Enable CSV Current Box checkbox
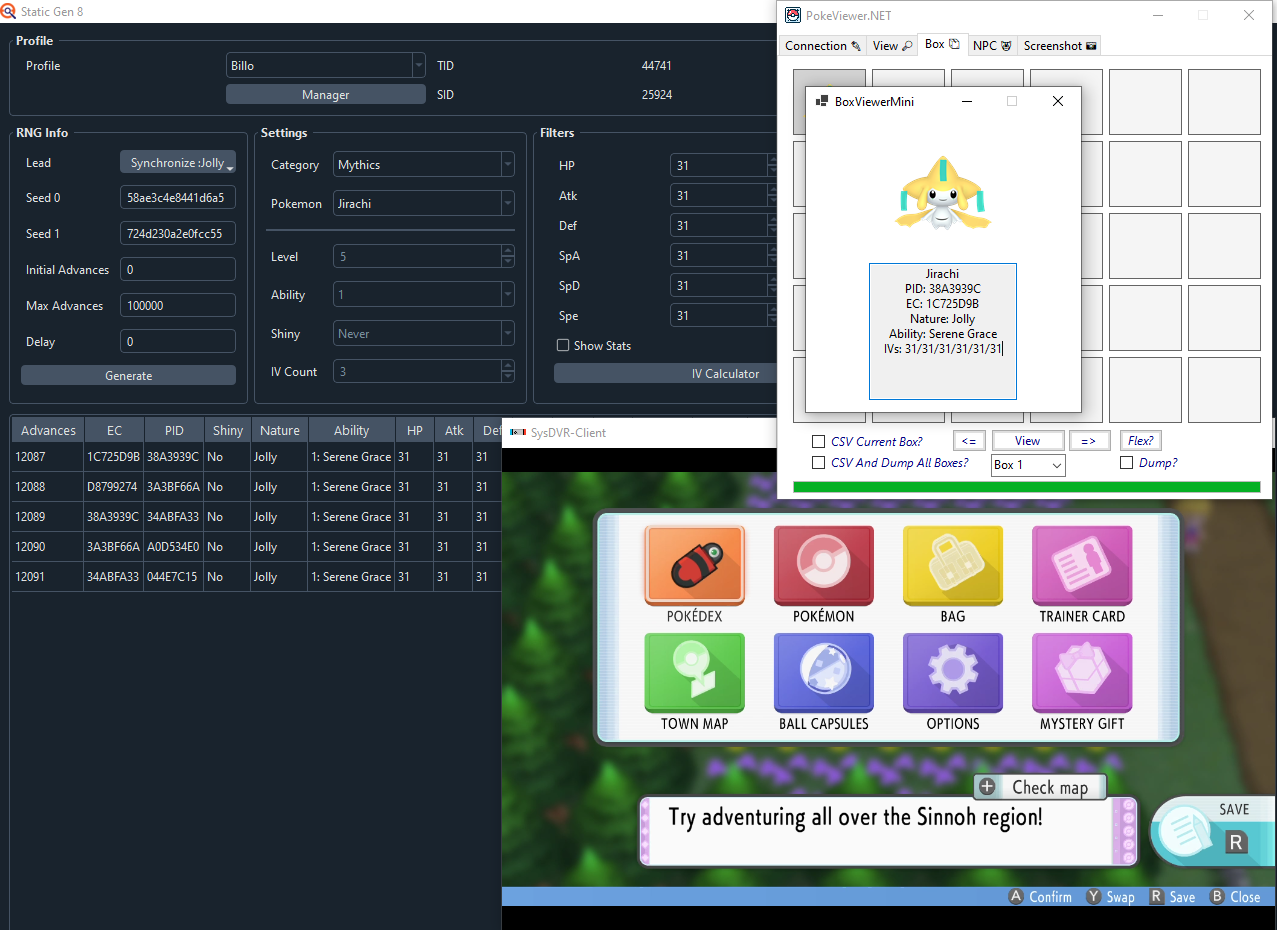Screen dimensions: 1277x930 click(x=819, y=441)
